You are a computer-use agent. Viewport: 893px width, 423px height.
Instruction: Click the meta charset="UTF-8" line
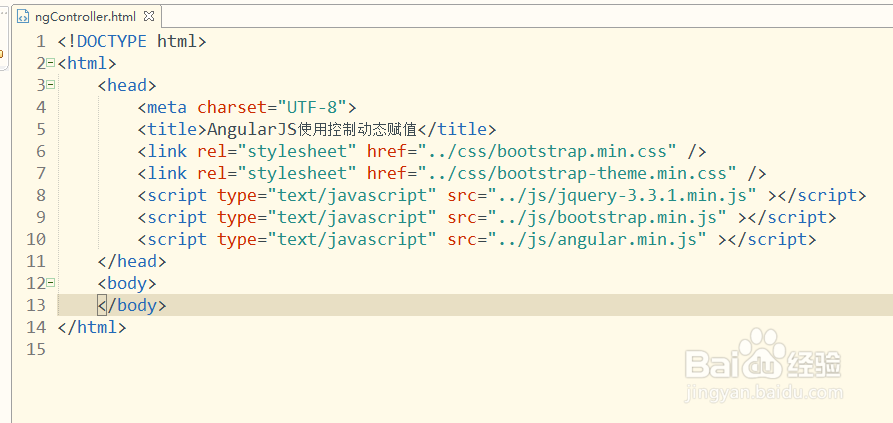(x=247, y=107)
